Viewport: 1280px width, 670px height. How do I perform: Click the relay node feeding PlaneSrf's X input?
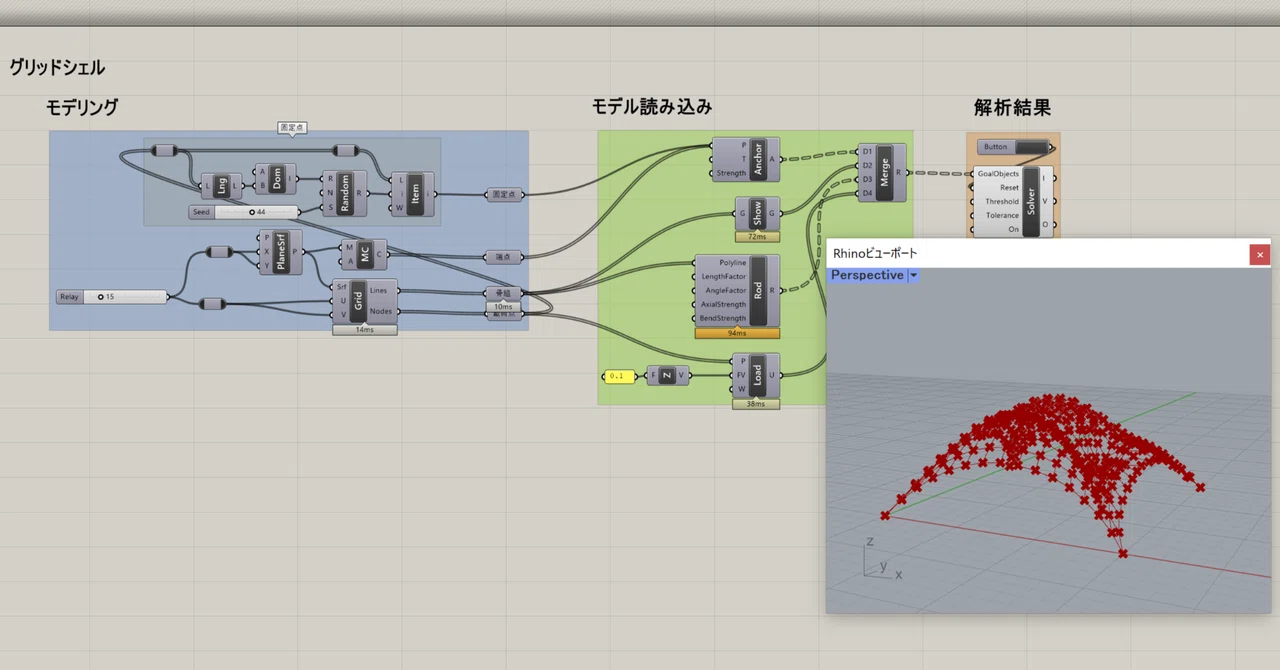(x=219, y=252)
